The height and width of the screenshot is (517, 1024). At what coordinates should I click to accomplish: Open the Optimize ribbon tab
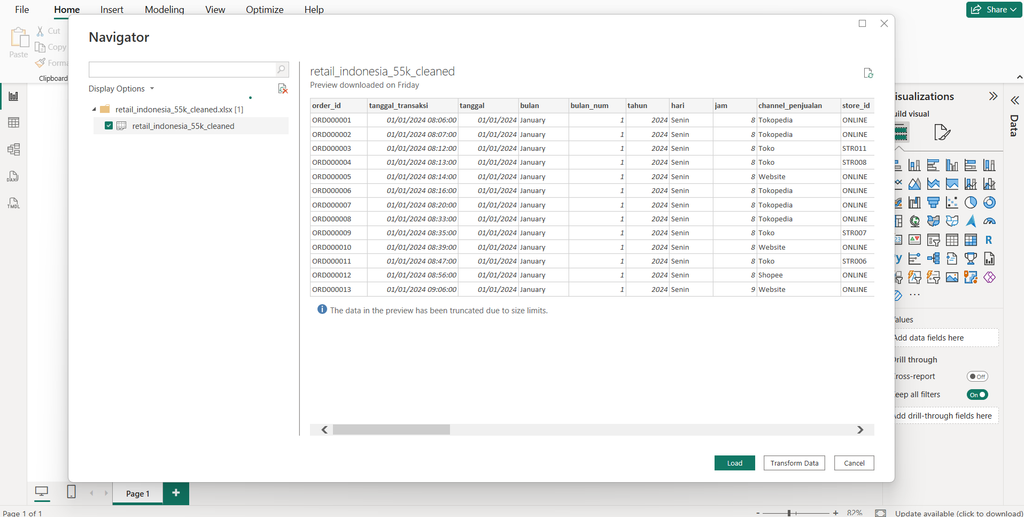pyautogui.click(x=264, y=10)
